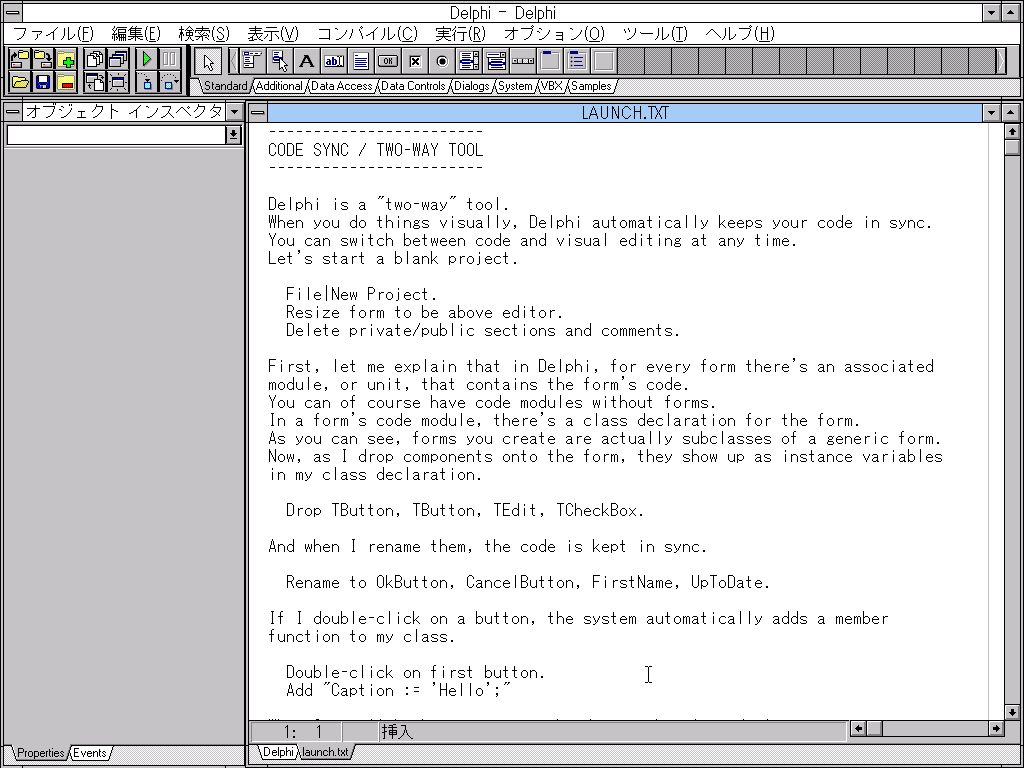Show the Properties tab in Object Inspector

[40, 753]
